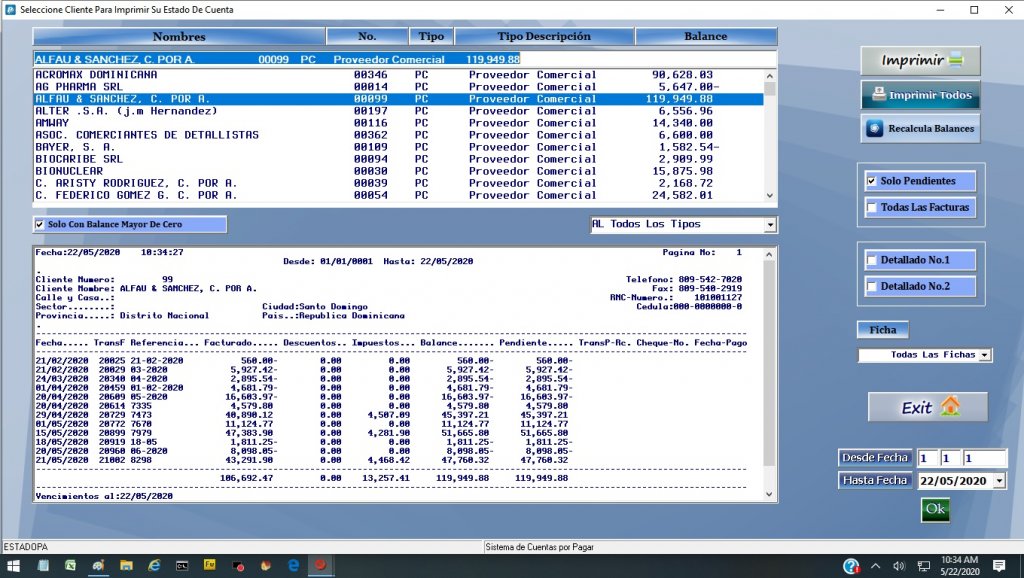Click the Imprimir printer button
Viewport: 1024px width, 578px height.
(920, 61)
